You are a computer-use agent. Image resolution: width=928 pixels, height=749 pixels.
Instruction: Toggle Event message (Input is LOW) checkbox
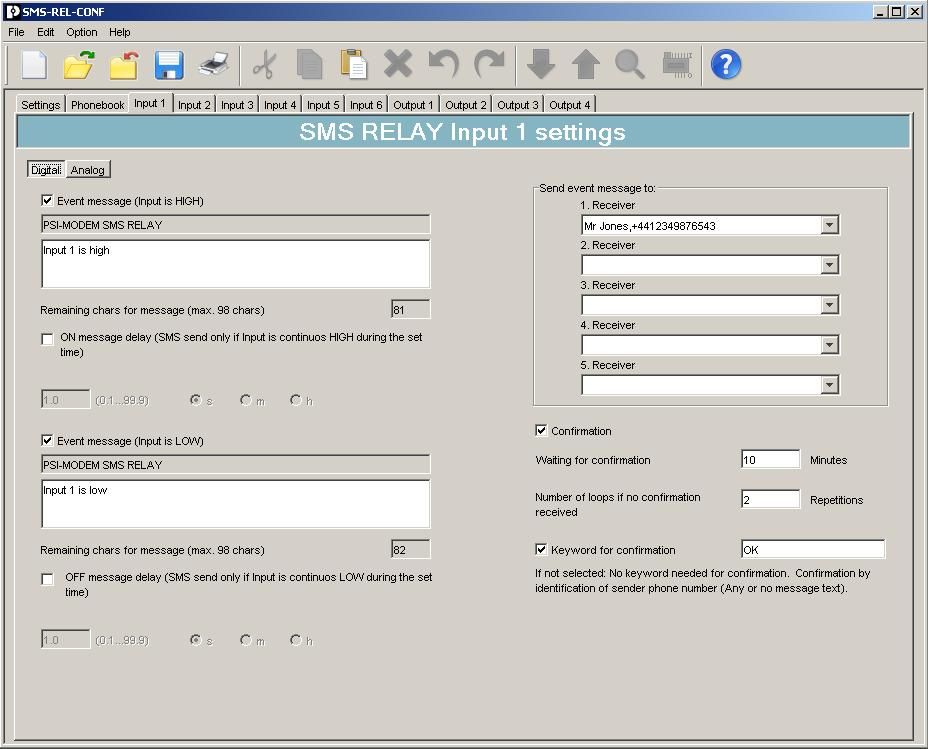click(x=47, y=440)
